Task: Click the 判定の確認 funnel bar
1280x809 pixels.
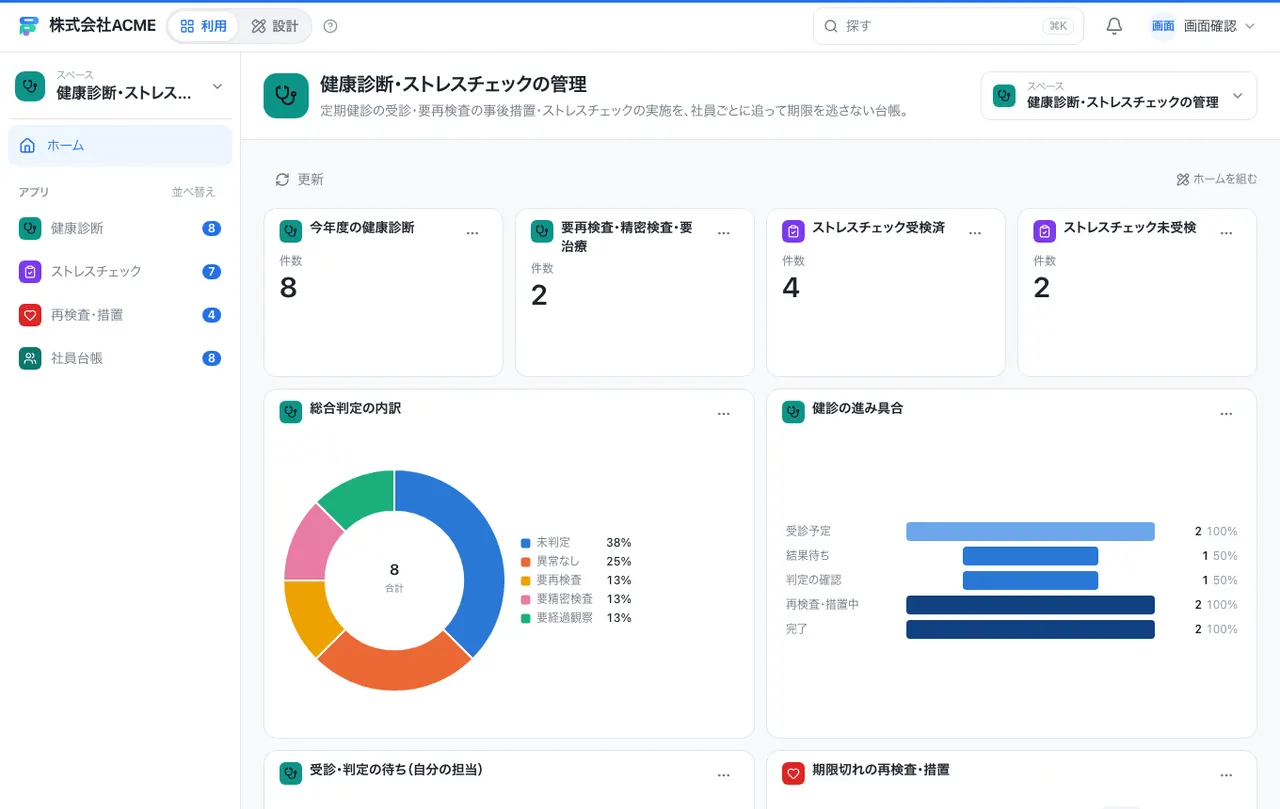Action: click(1030, 580)
